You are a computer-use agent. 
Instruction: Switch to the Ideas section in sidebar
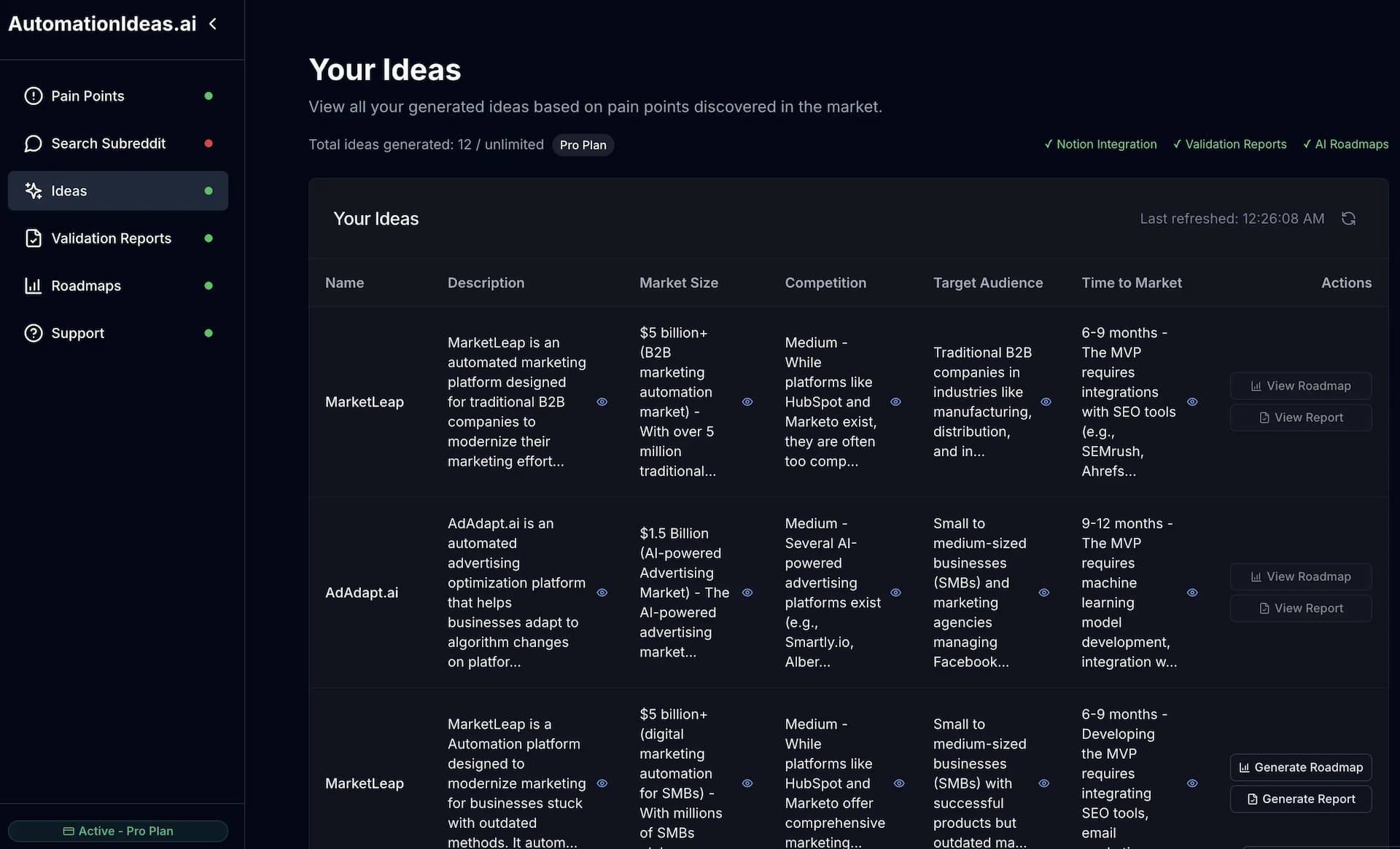[69, 190]
